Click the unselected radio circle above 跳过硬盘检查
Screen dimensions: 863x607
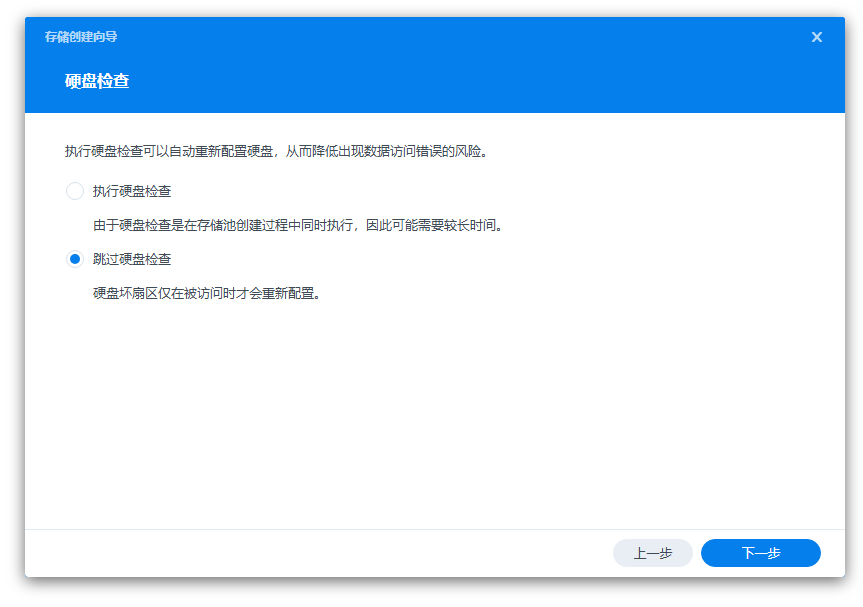(x=74, y=191)
